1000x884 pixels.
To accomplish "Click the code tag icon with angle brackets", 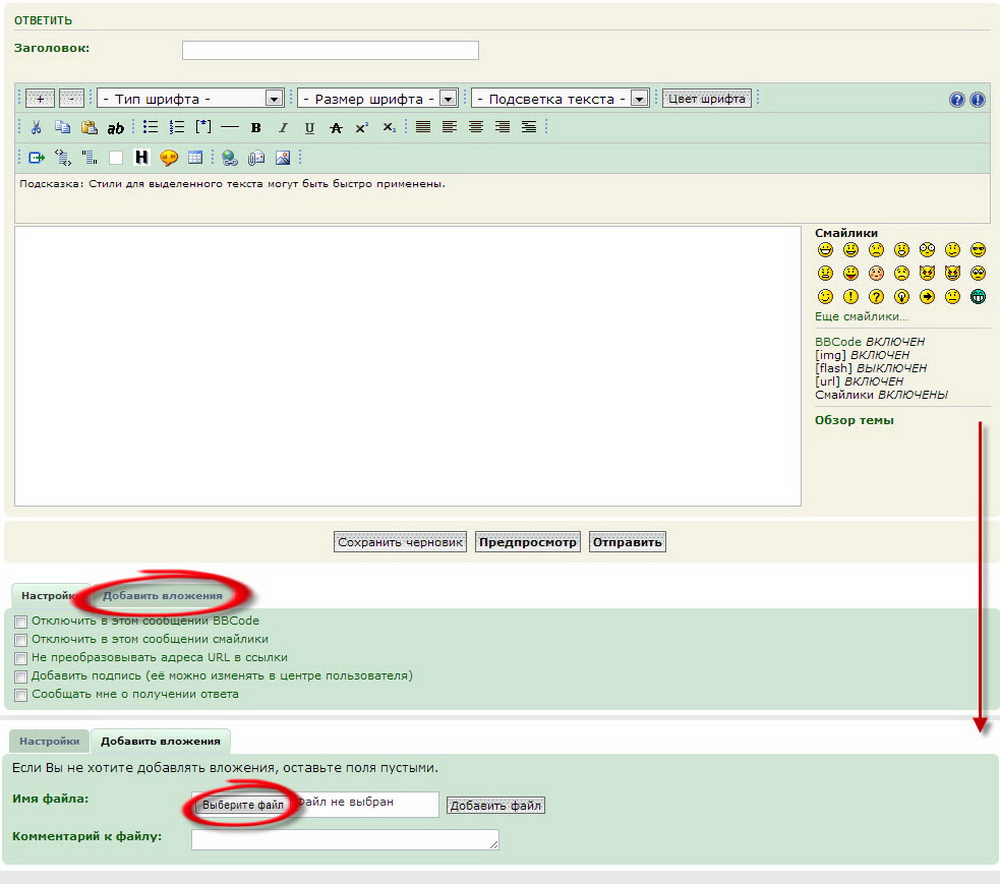I will pos(63,158).
